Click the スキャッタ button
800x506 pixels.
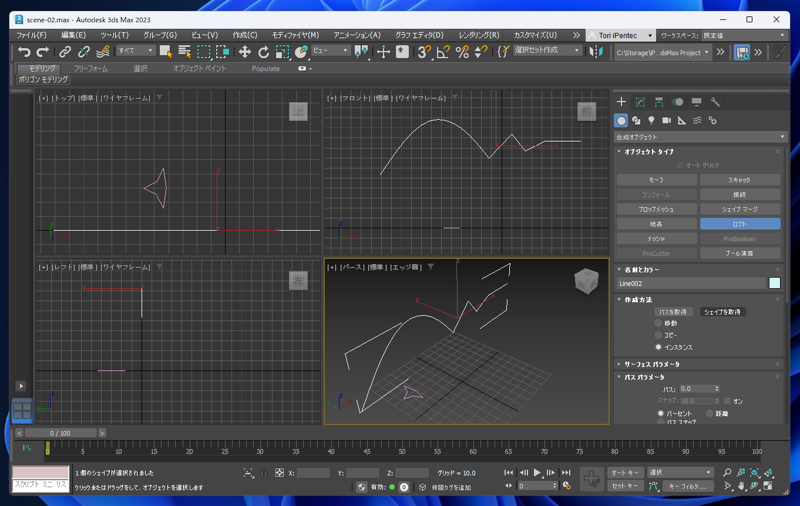(740, 180)
